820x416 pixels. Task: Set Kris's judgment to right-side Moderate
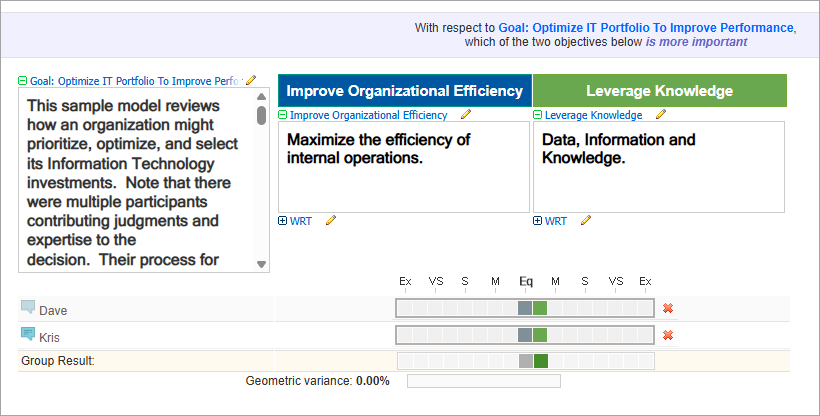tap(556, 334)
